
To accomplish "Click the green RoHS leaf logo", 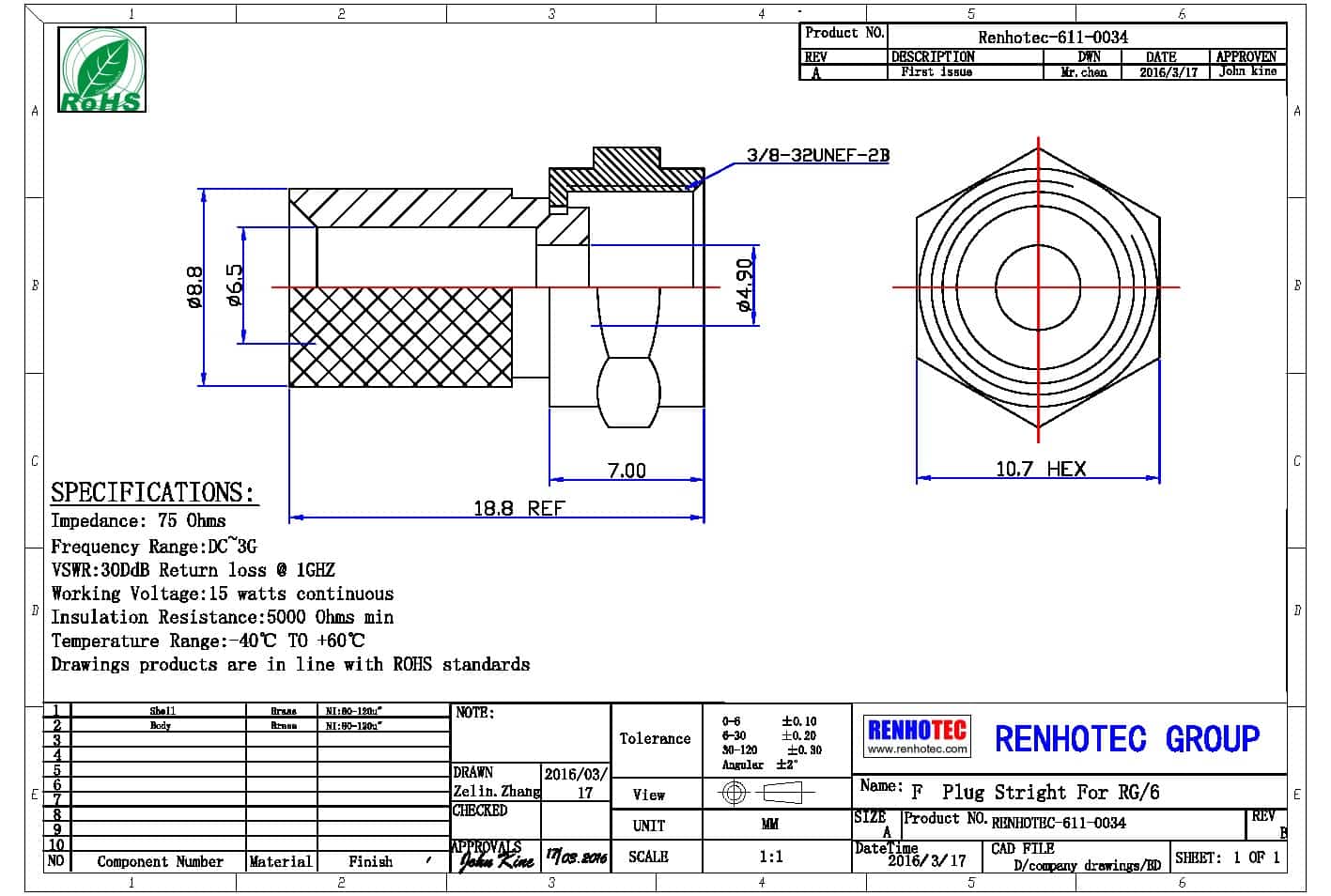I will 101,70.
